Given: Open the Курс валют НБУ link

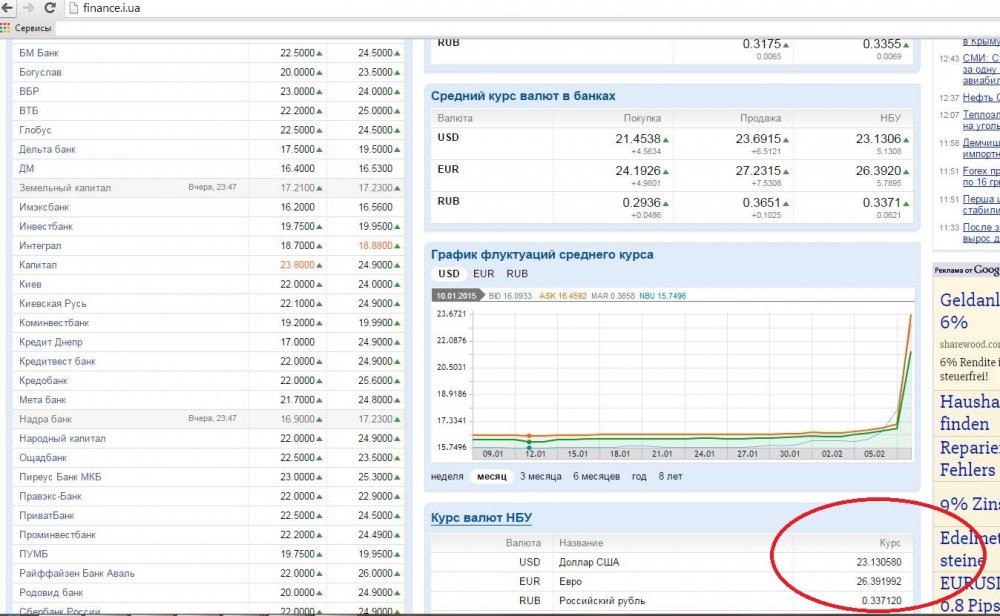Looking at the screenshot, I should click(481, 518).
